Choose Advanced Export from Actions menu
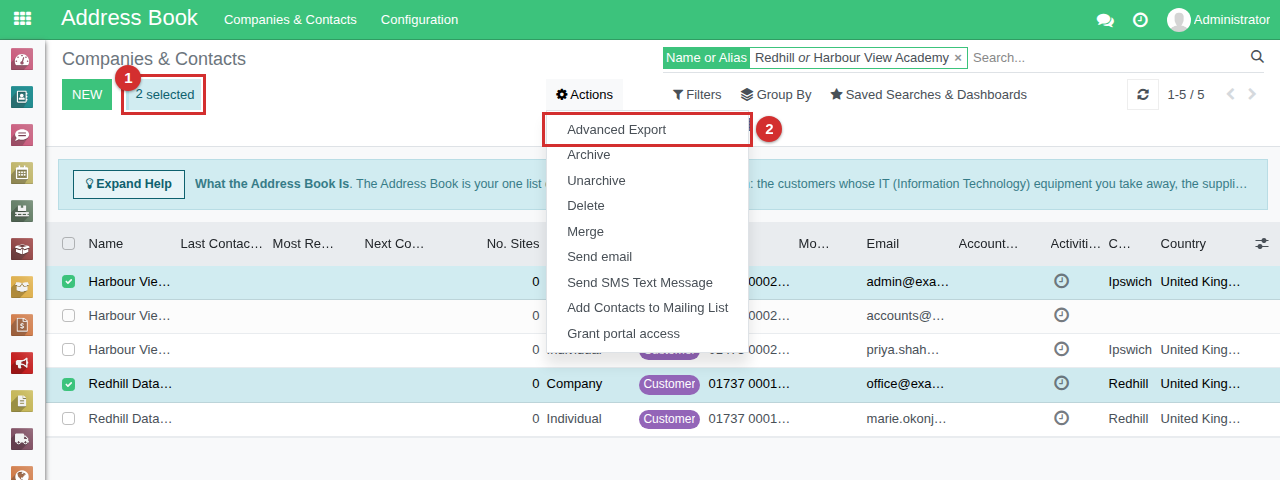 click(647, 130)
